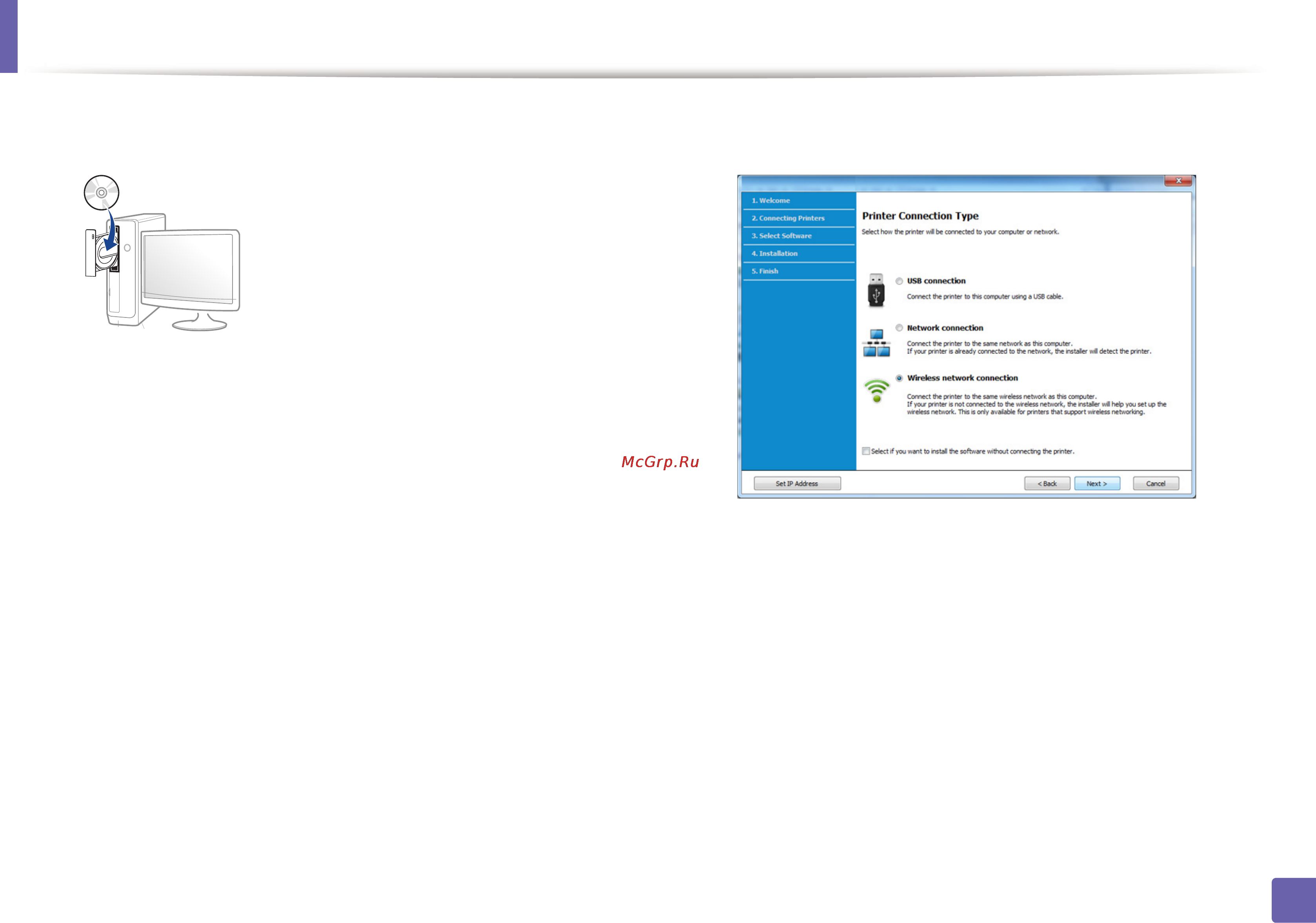Viewport: 1316px width, 923px height.
Task: Click the green Wi-Fi signal icon
Action: 876,391
